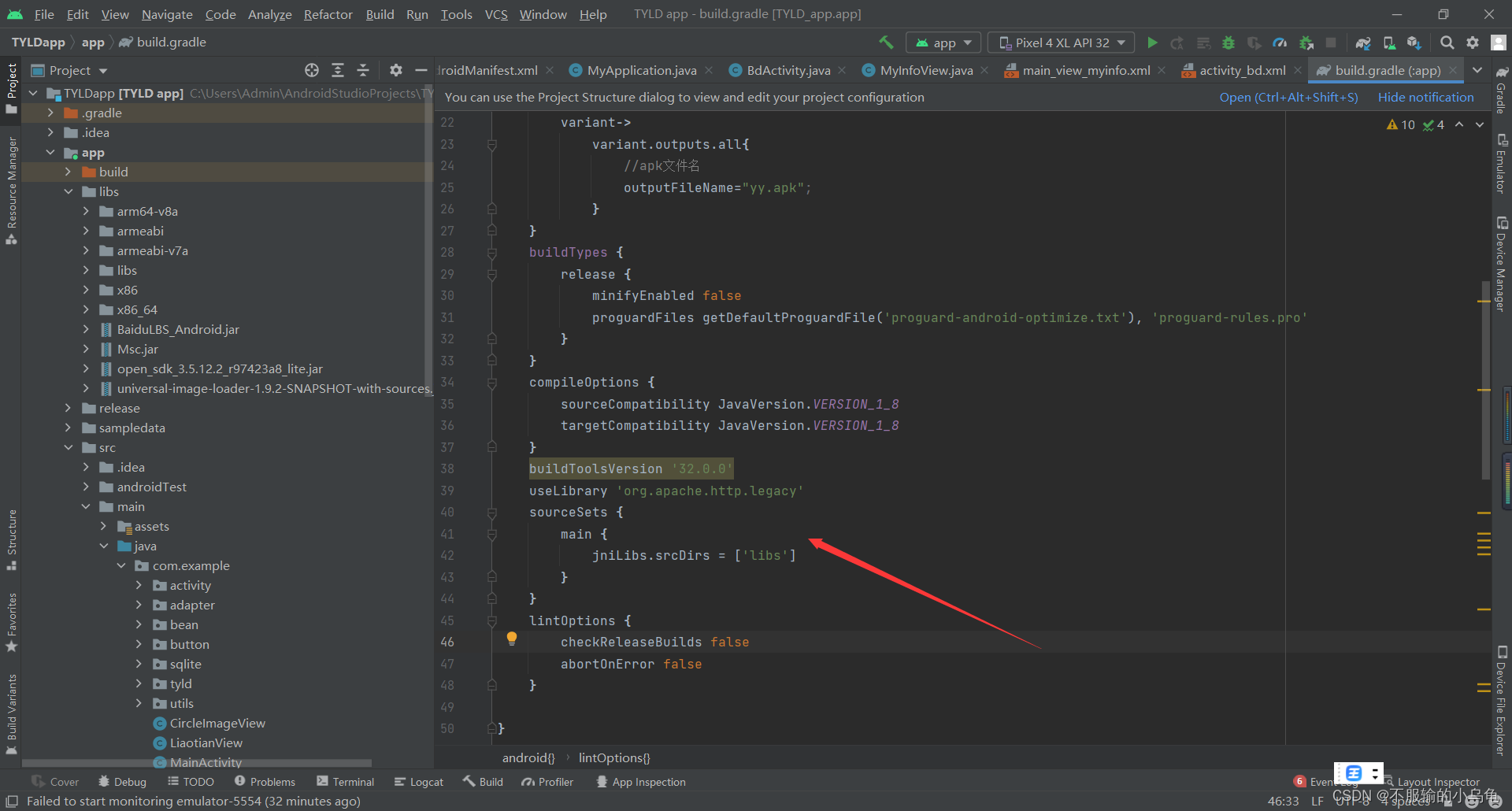Open the Pixel 4 XL API 32 device dropdown
This screenshot has width=1512, height=811.
pyautogui.click(x=1062, y=43)
